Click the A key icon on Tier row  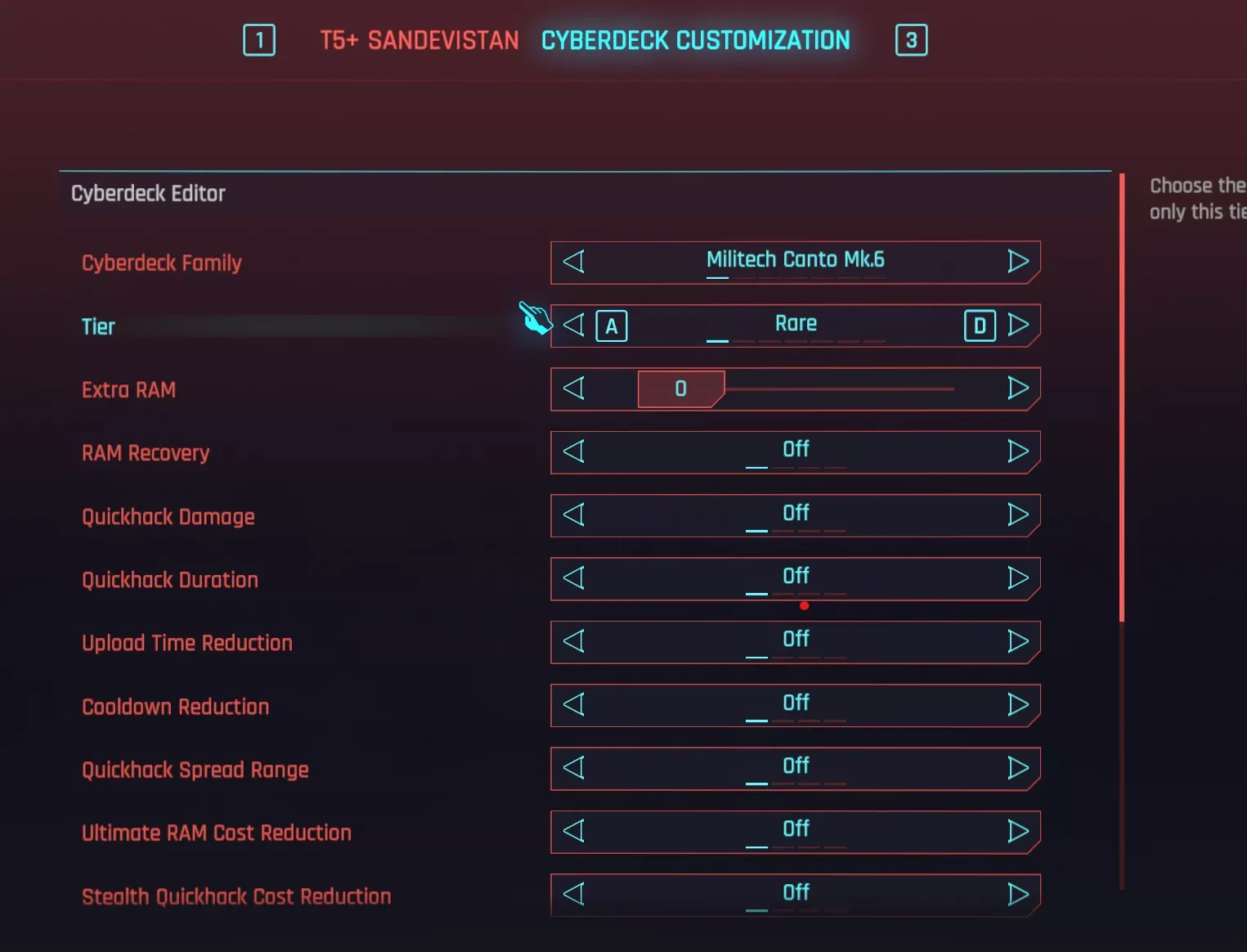click(x=612, y=326)
